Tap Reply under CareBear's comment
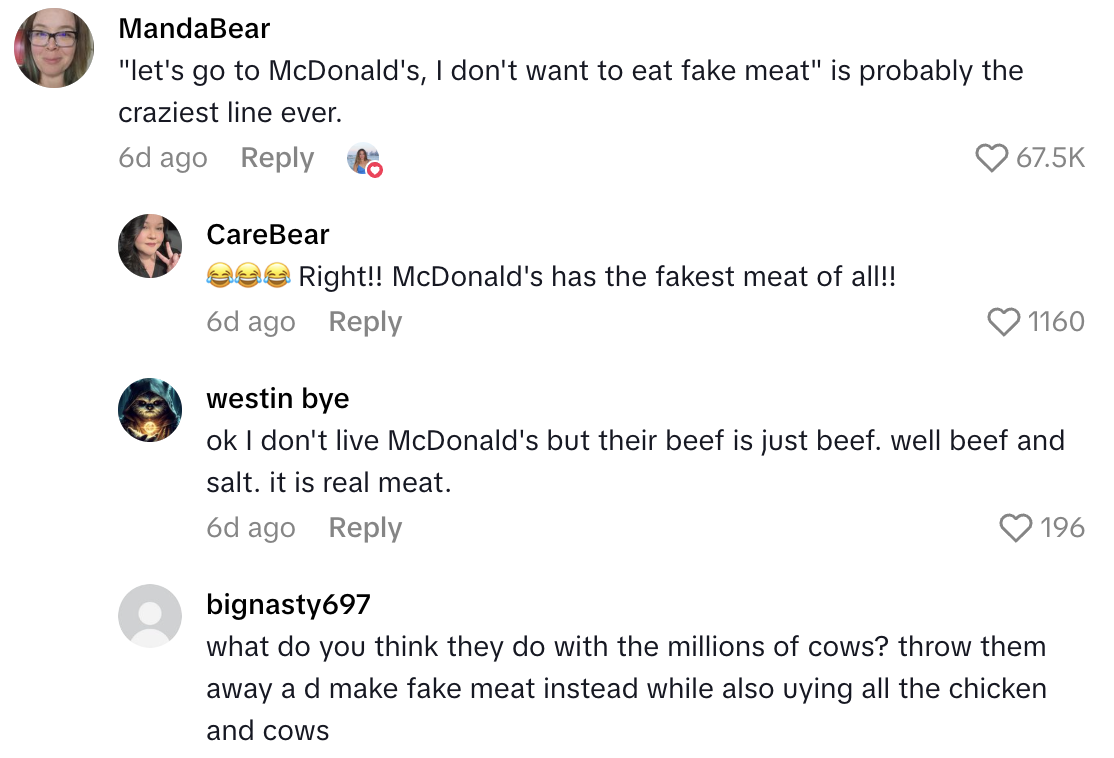1114x758 pixels. click(x=364, y=321)
